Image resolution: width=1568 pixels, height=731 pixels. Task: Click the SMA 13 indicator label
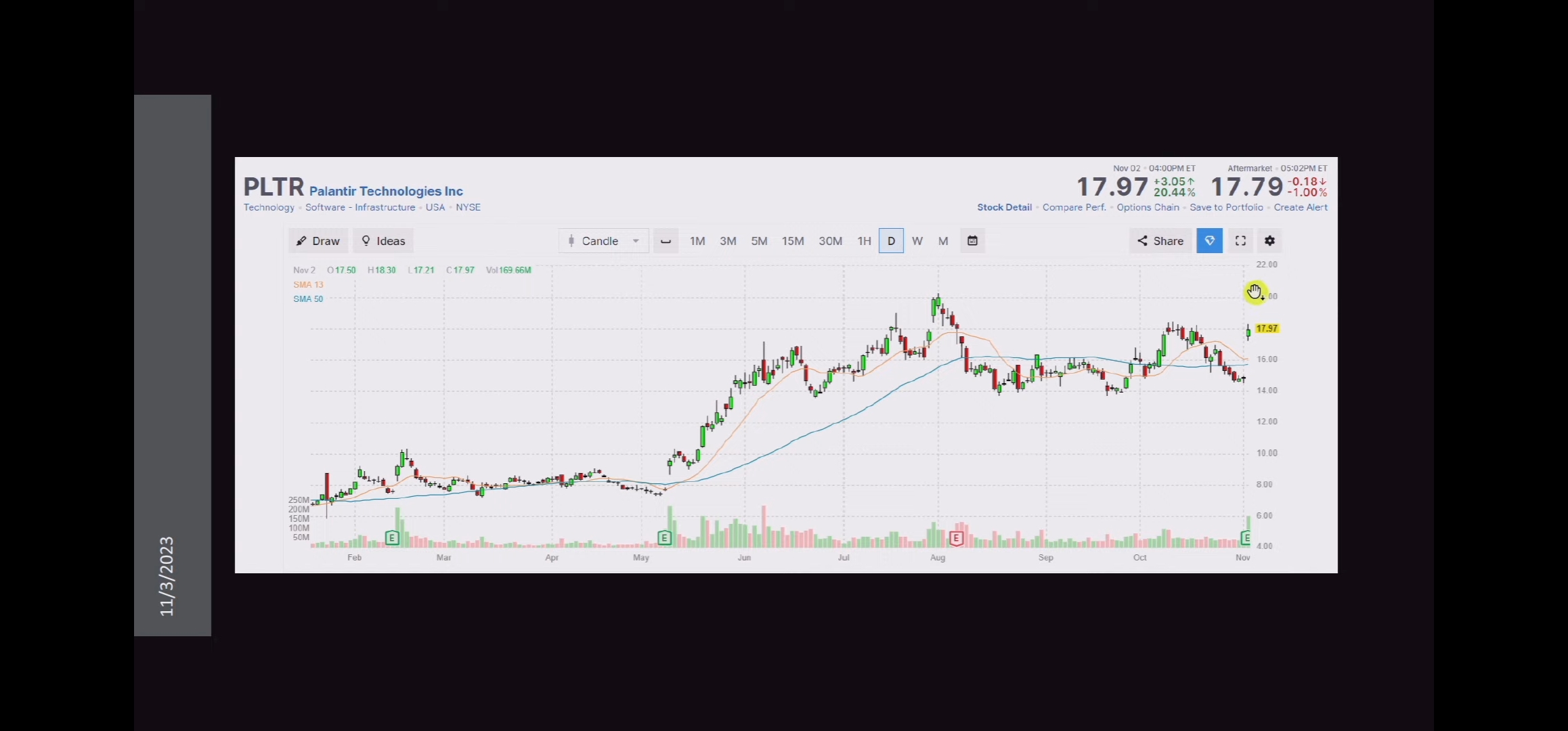click(x=308, y=284)
